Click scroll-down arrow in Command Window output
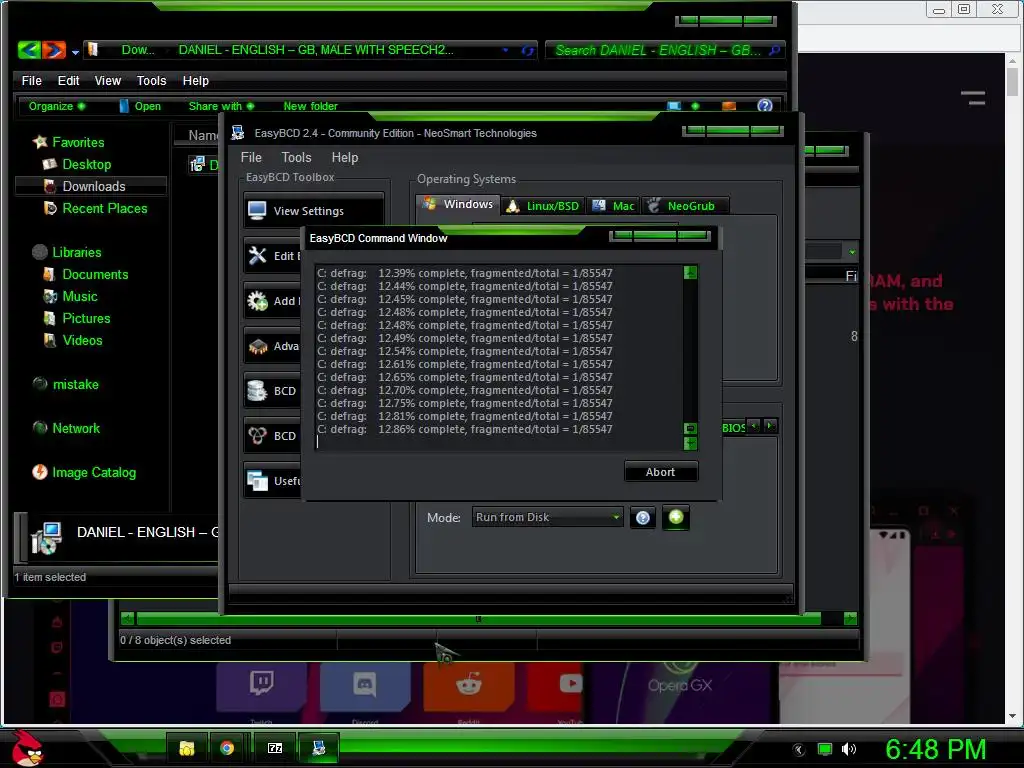The height and width of the screenshot is (768, 1024). pyautogui.click(x=690, y=443)
